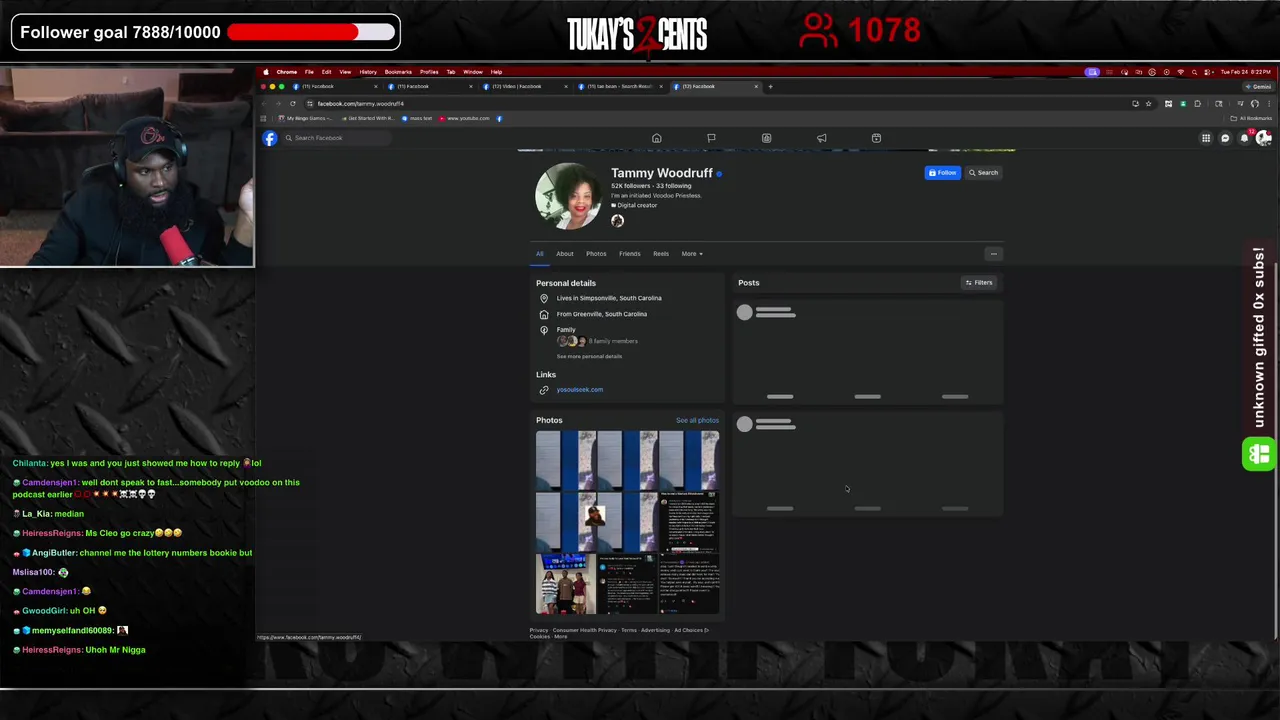Open the More dropdown in profile tabs
1280x720 pixels.
click(x=692, y=254)
